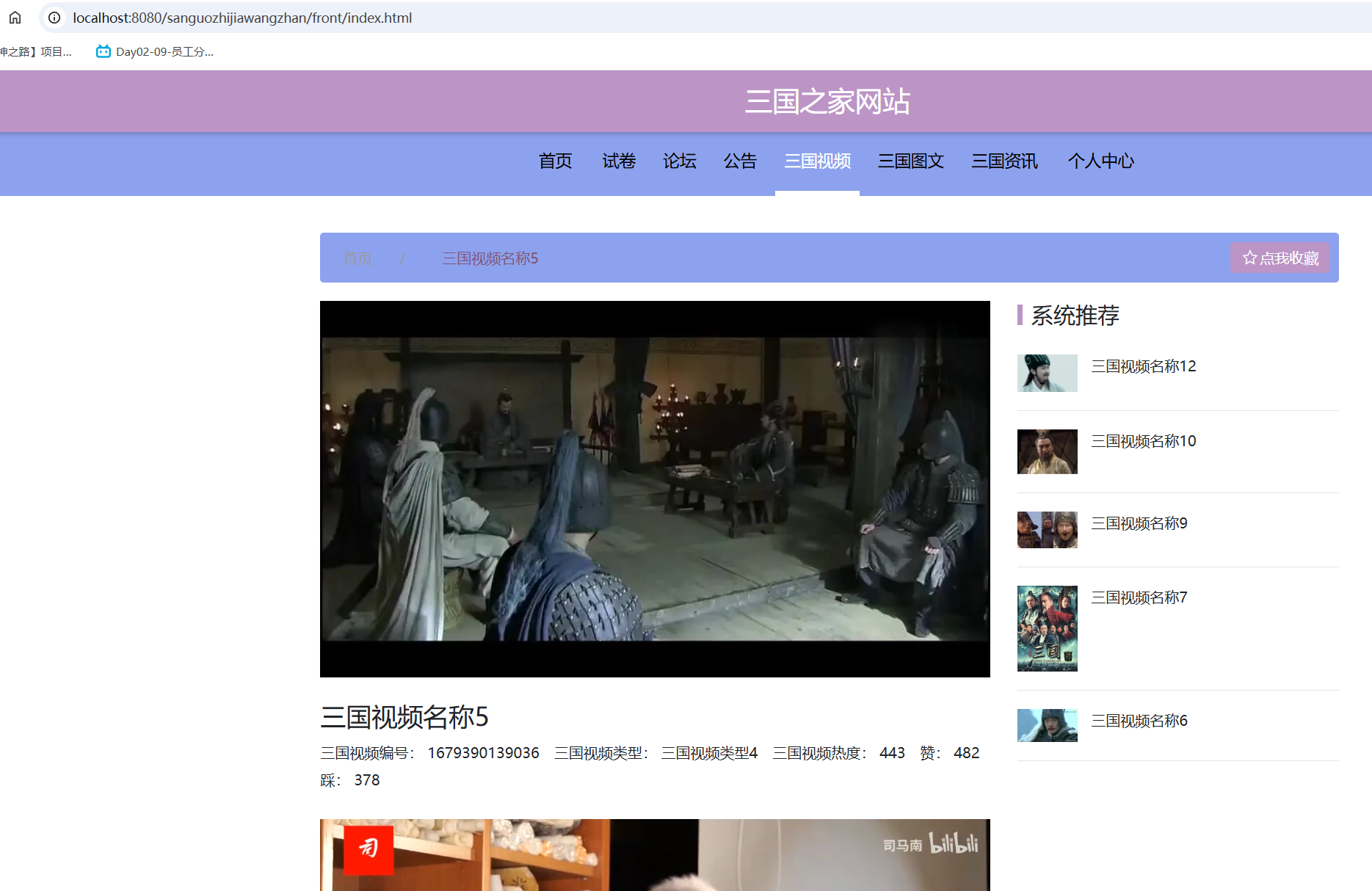Click the address bar URL
This screenshot has width=1372, height=891.
(x=242, y=18)
